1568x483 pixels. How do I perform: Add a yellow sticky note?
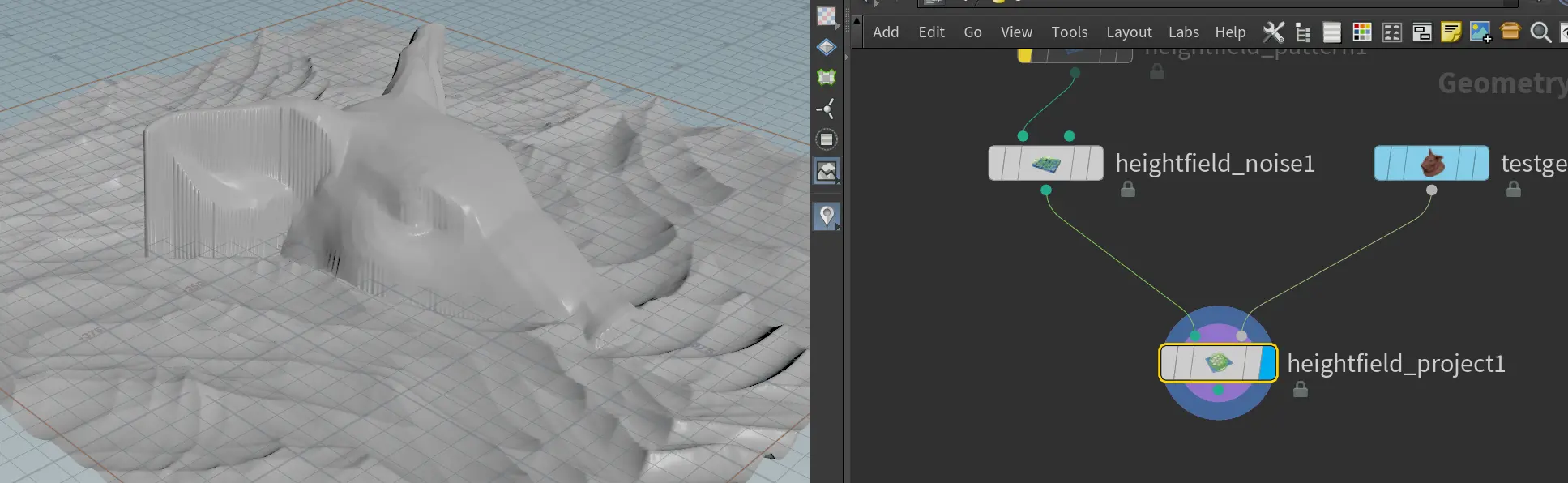click(1451, 32)
